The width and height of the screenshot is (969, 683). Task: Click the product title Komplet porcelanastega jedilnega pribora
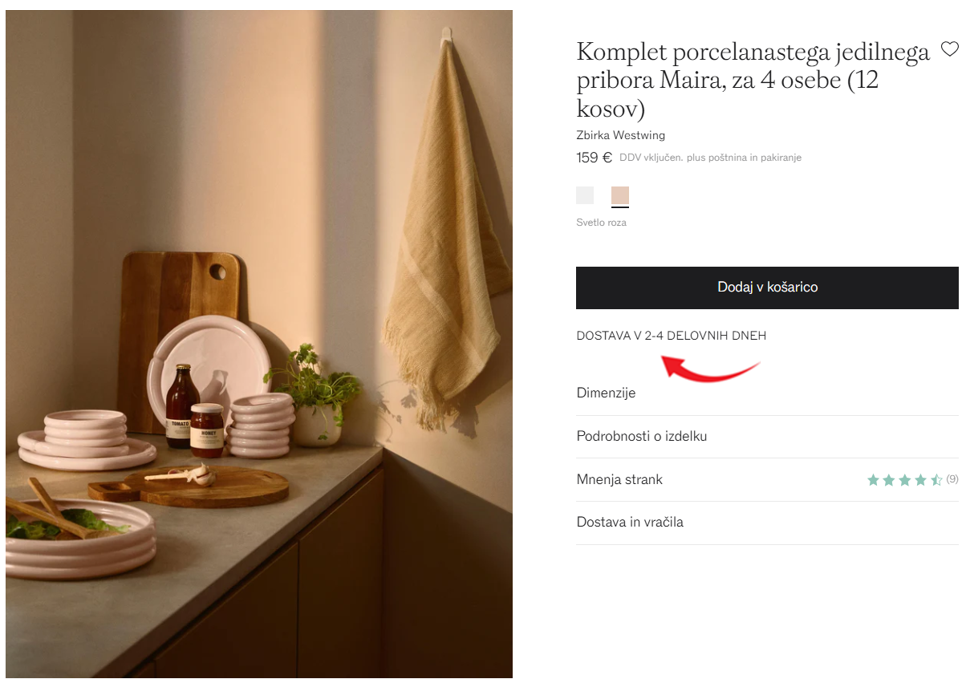pyautogui.click(x=753, y=80)
